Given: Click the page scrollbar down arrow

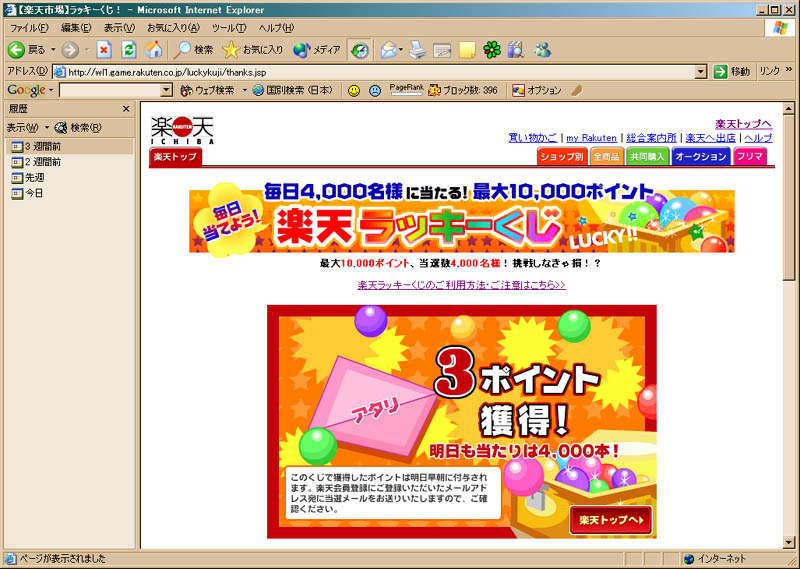Looking at the screenshot, I should (x=789, y=542).
